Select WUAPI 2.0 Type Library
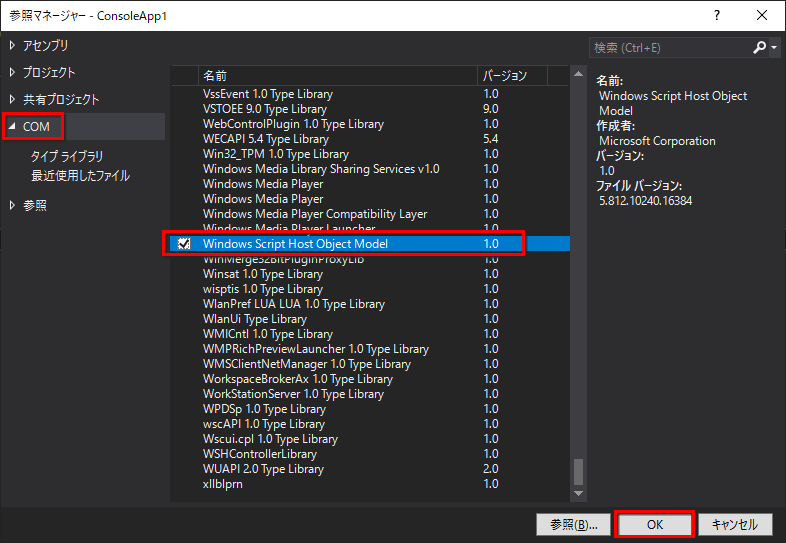 point(369,469)
